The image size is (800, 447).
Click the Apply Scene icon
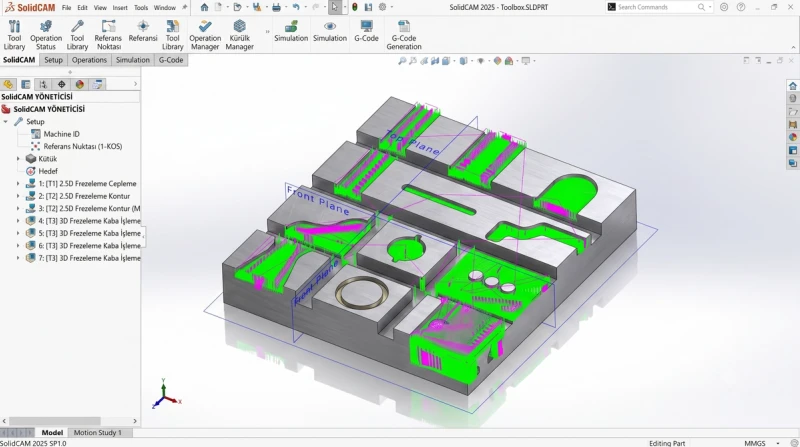click(509, 61)
